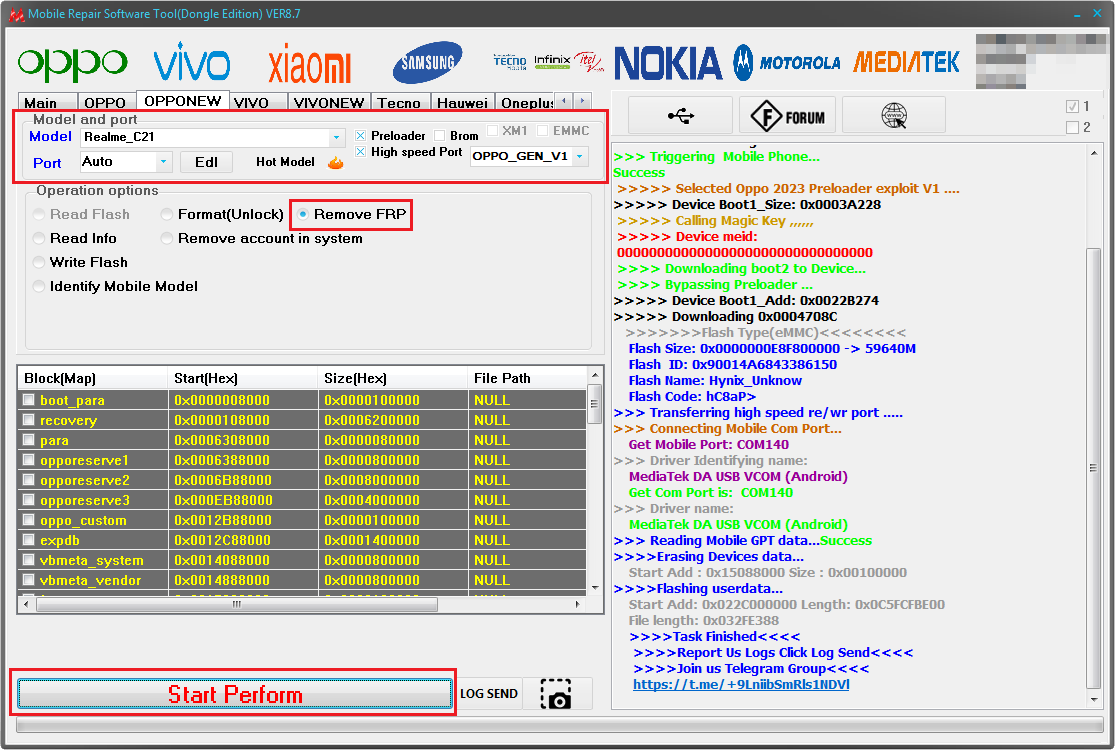This screenshot has width=1115, height=750.
Task: Click the Motorola brand logo
Action: point(787,63)
